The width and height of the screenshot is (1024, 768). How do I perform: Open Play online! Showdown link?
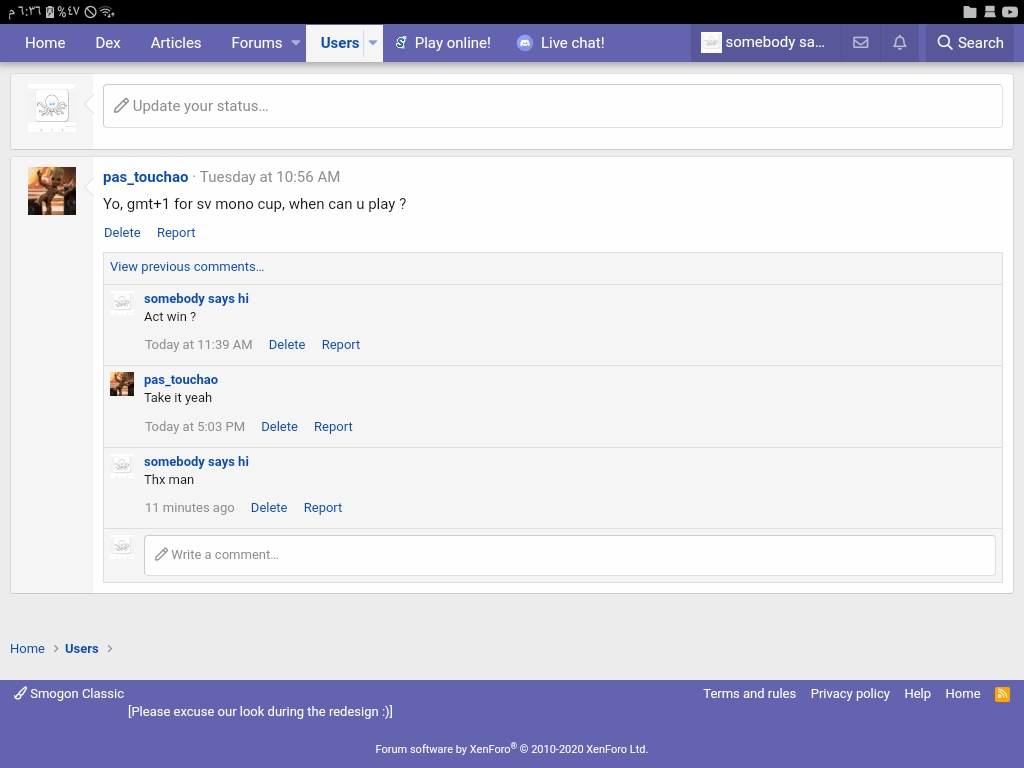pos(442,43)
